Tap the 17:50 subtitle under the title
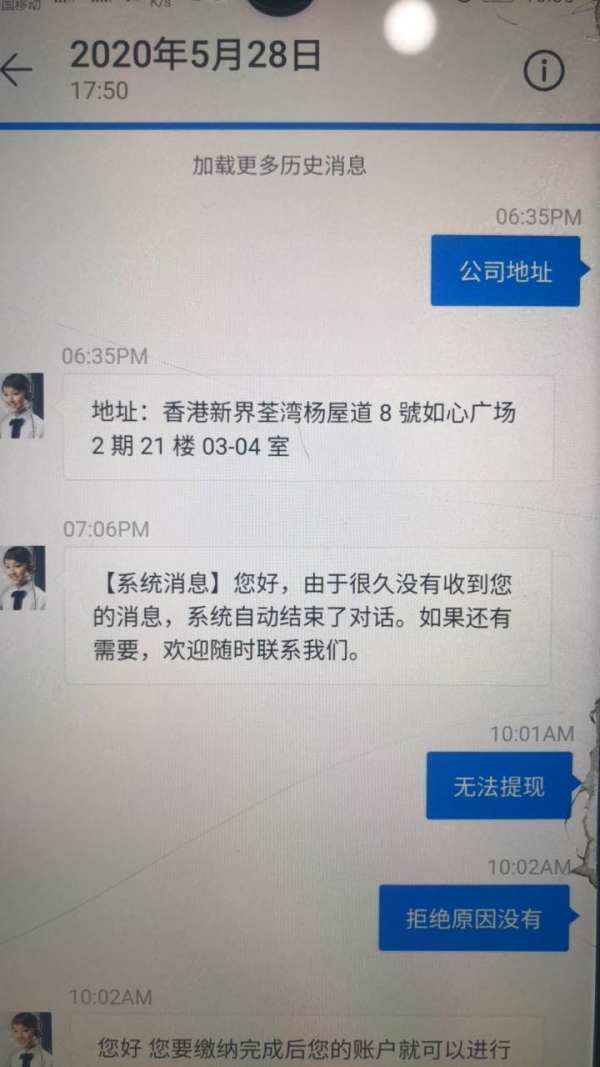Screen dimensions: 600x1067 pos(99,91)
